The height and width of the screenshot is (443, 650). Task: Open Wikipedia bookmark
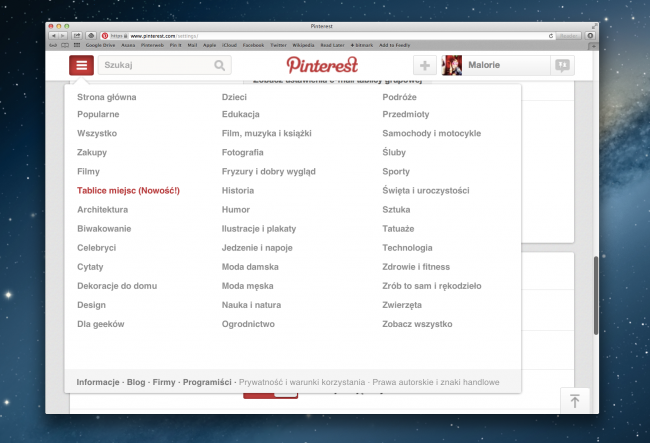point(303,45)
